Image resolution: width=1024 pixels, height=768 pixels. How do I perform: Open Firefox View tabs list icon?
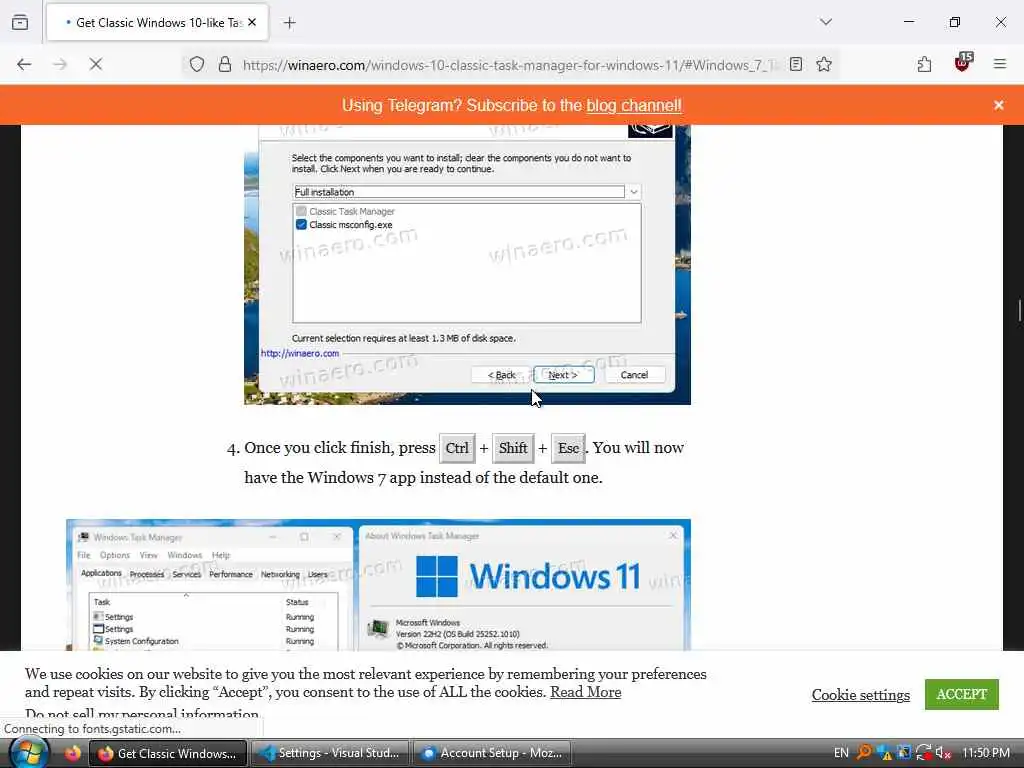tap(20, 22)
